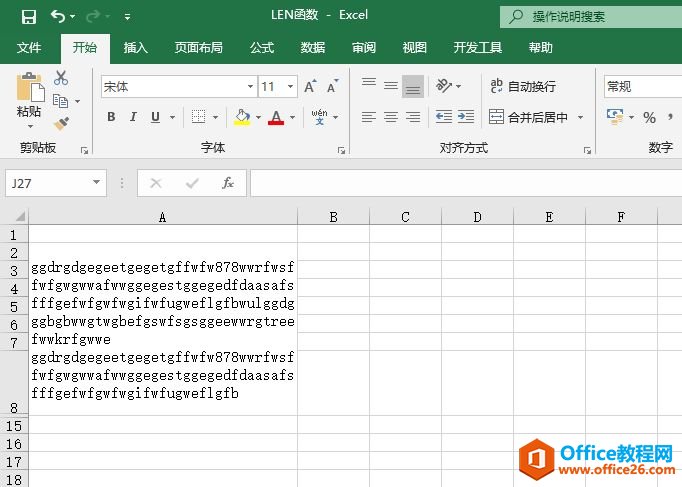Screen dimensions: 682x487
Task: Toggle Bottom Align icon
Action: 413,86
